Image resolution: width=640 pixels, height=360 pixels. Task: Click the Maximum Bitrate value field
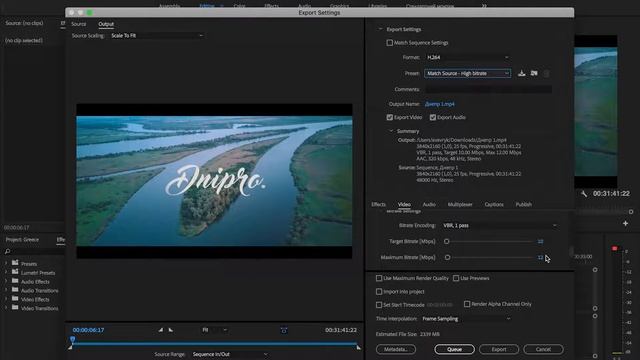pyautogui.click(x=540, y=257)
